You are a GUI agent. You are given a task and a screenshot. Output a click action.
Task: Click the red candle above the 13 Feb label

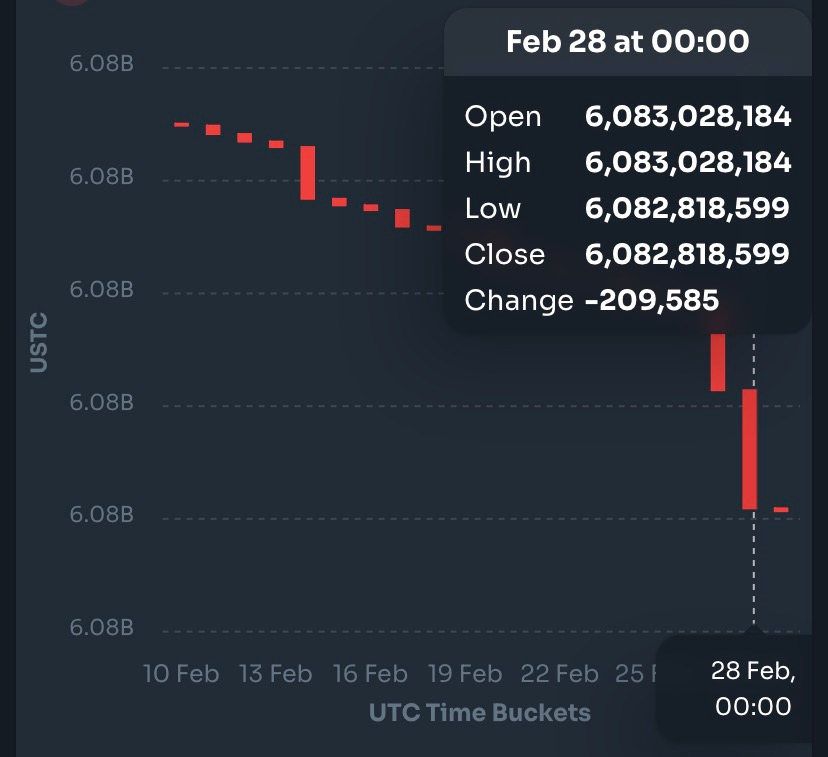point(276,144)
